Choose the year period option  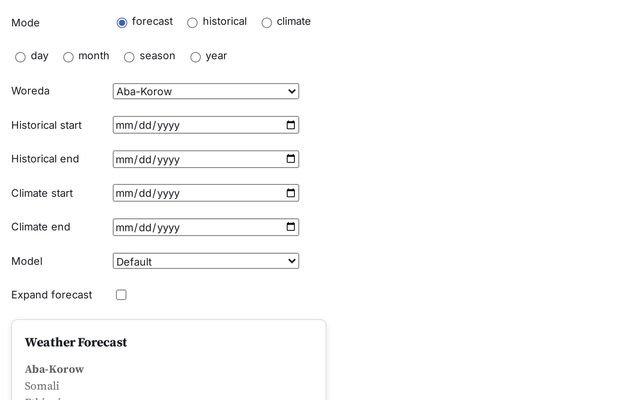click(195, 57)
